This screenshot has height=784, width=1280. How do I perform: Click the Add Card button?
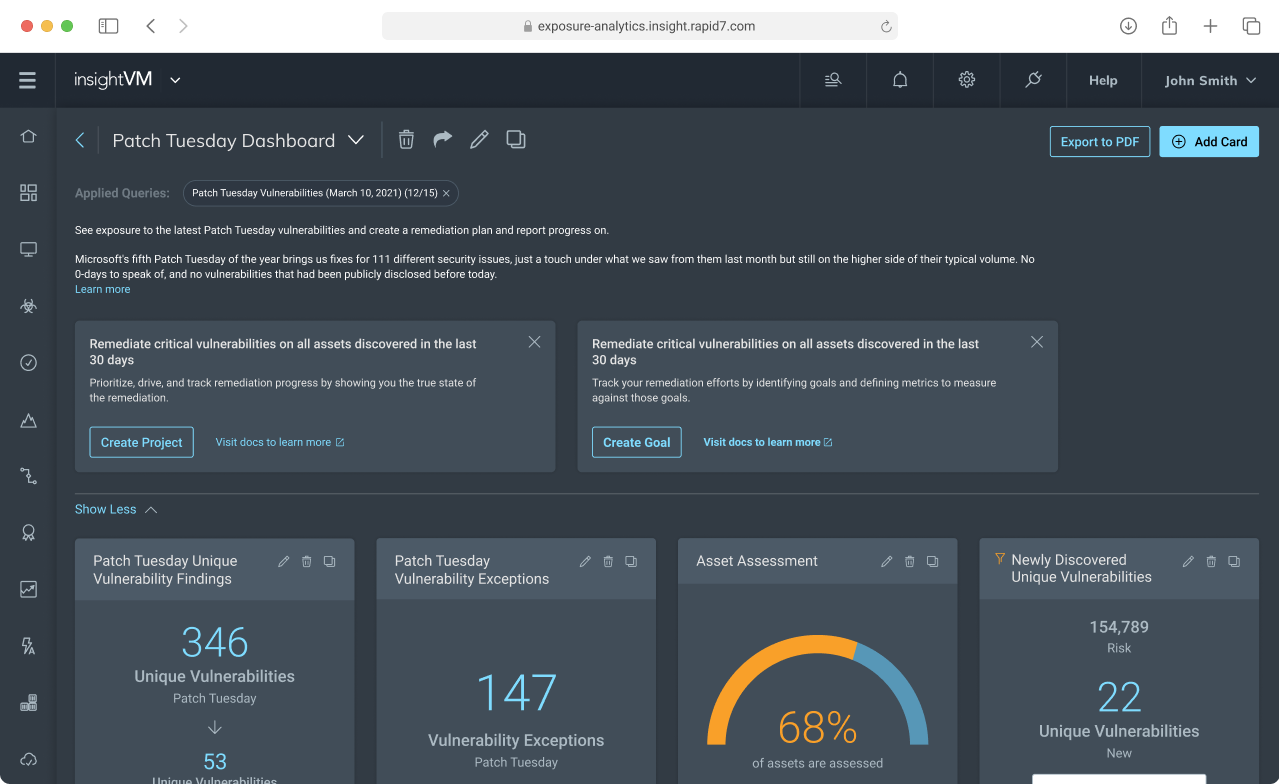coord(1209,142)
